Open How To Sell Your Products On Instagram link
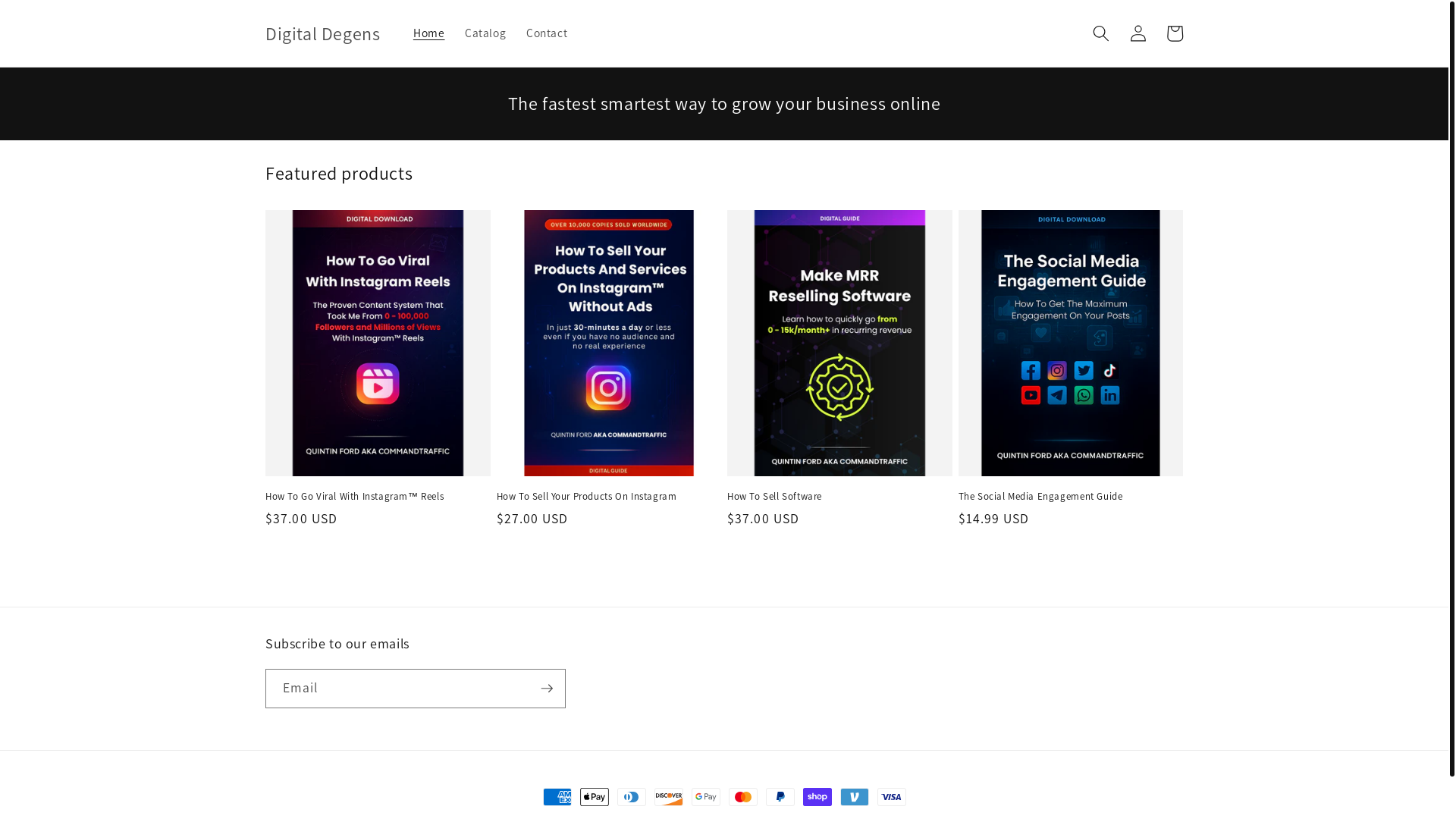 586,497
